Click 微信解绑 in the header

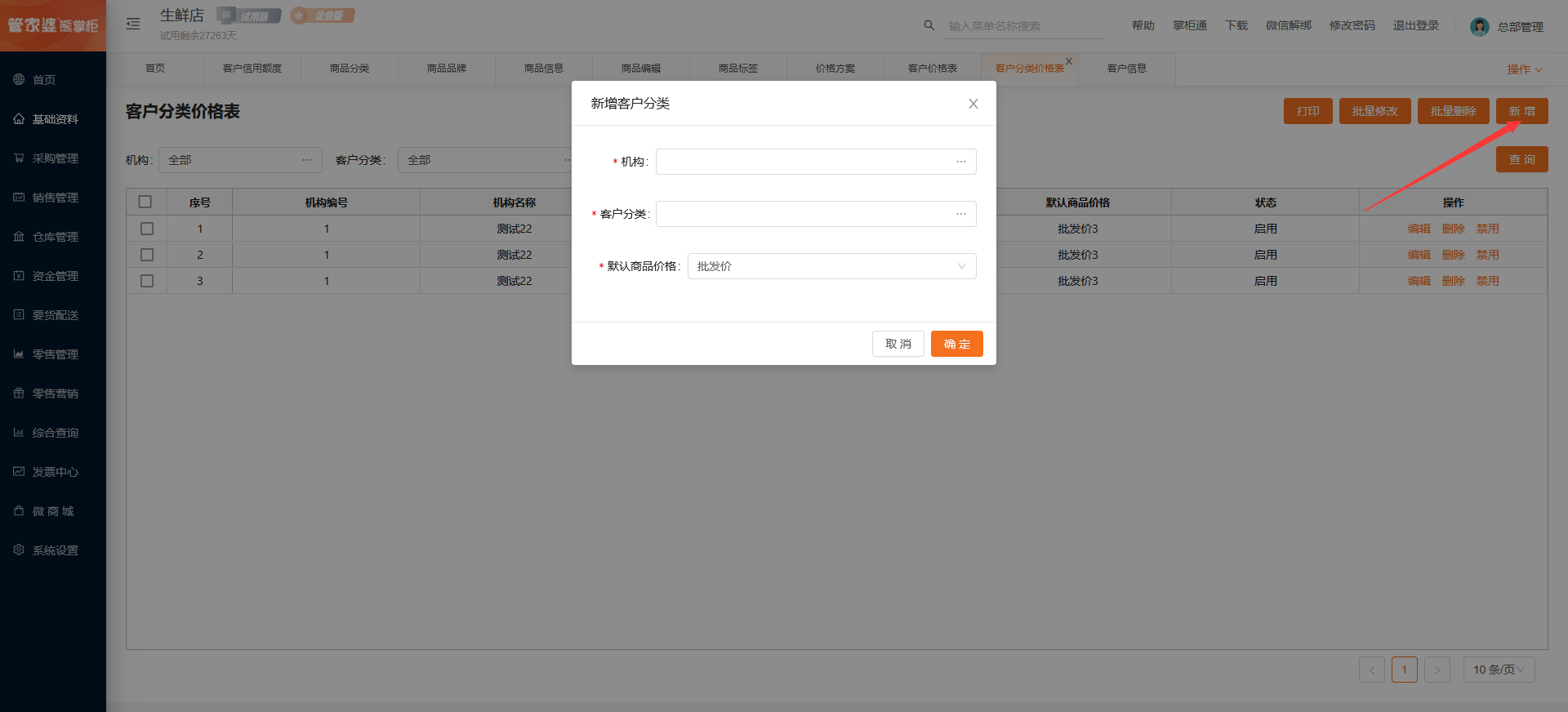click(x=1289, y=25)
